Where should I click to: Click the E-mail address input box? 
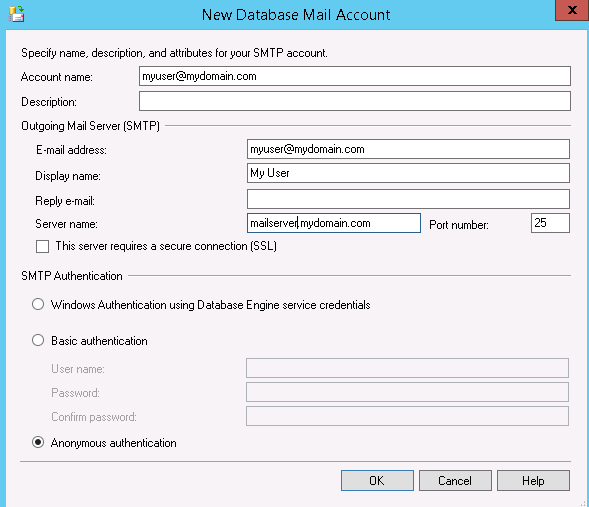[408, 149]
